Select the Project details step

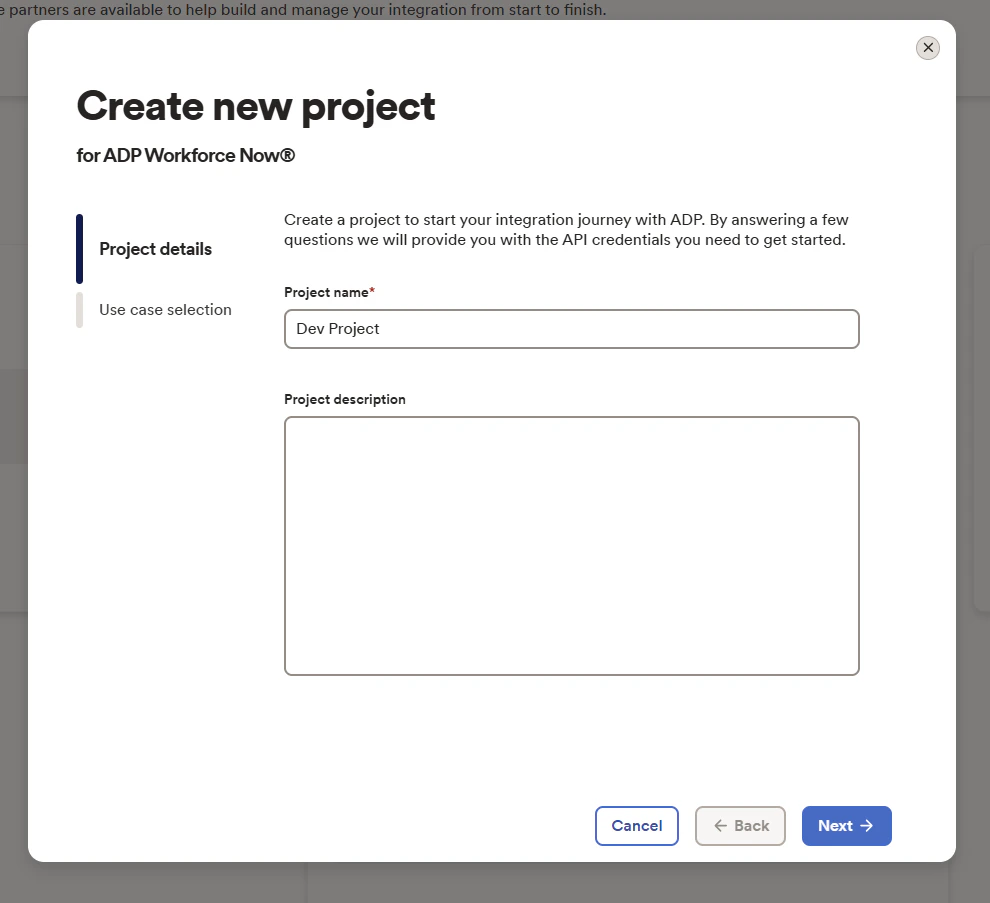tap(155, 248)
